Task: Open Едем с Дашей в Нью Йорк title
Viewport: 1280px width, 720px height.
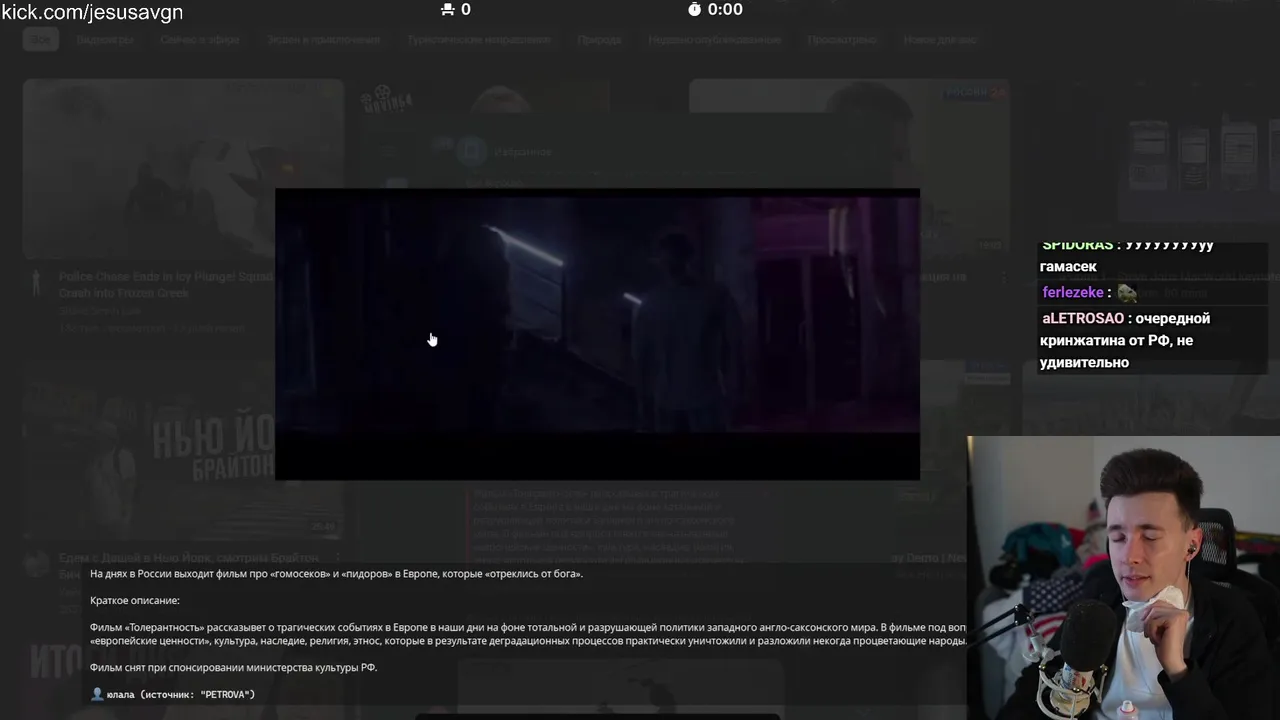Action: (x=189, y=558)
